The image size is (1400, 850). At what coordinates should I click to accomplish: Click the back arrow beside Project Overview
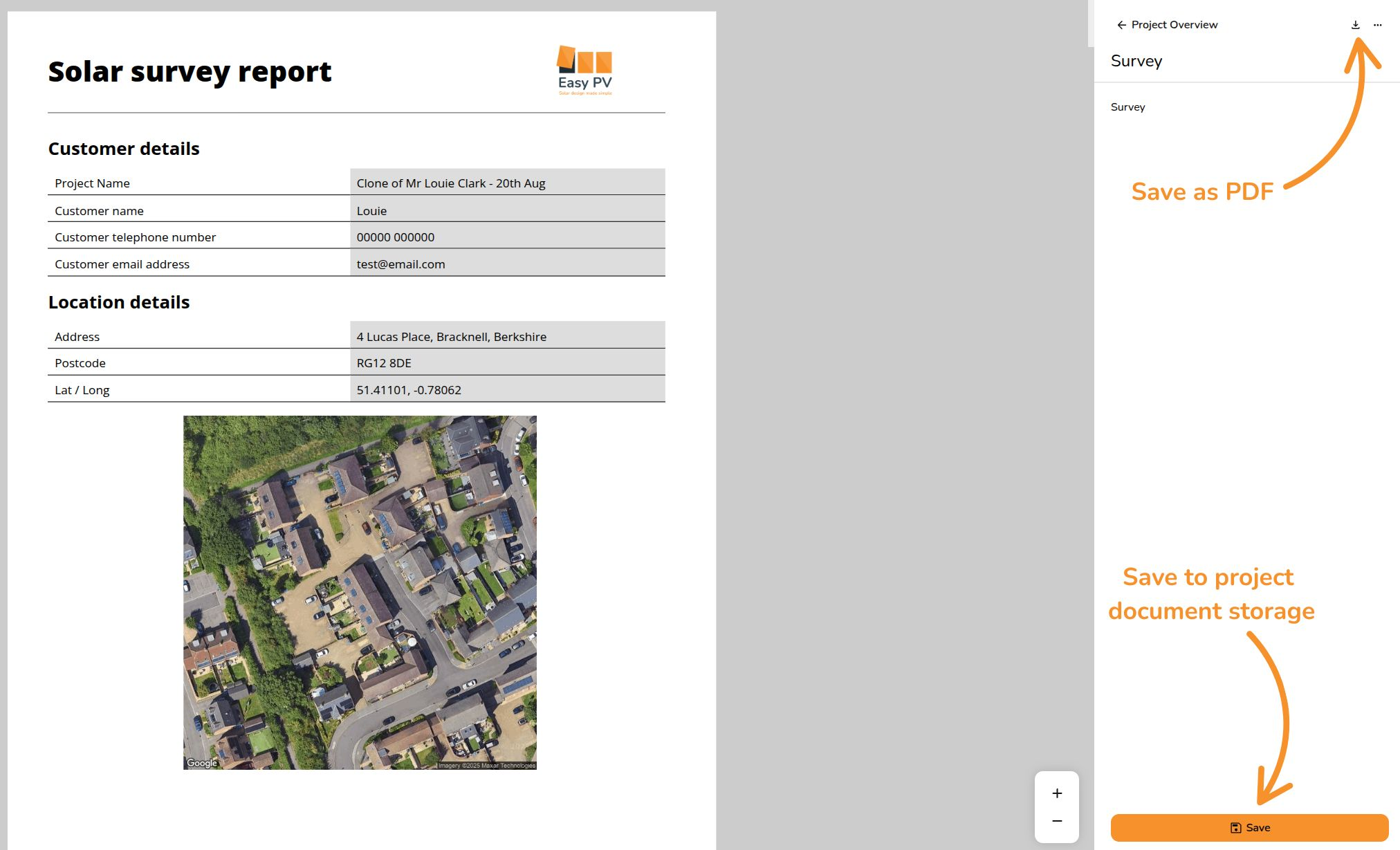tap(1121, 25)
